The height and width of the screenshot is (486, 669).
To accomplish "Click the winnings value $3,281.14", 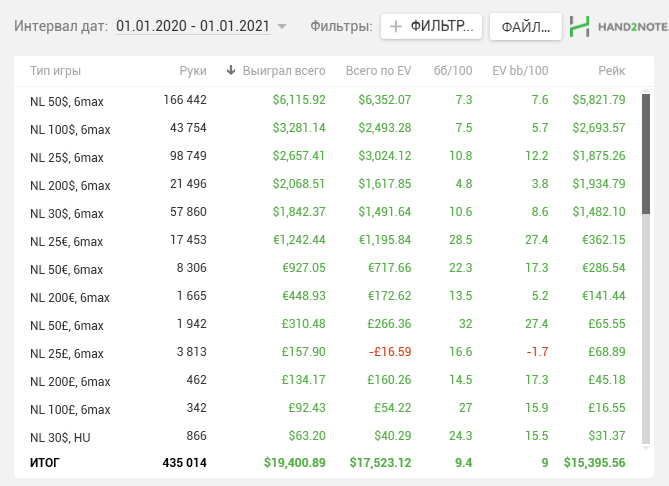I will 299,128.
